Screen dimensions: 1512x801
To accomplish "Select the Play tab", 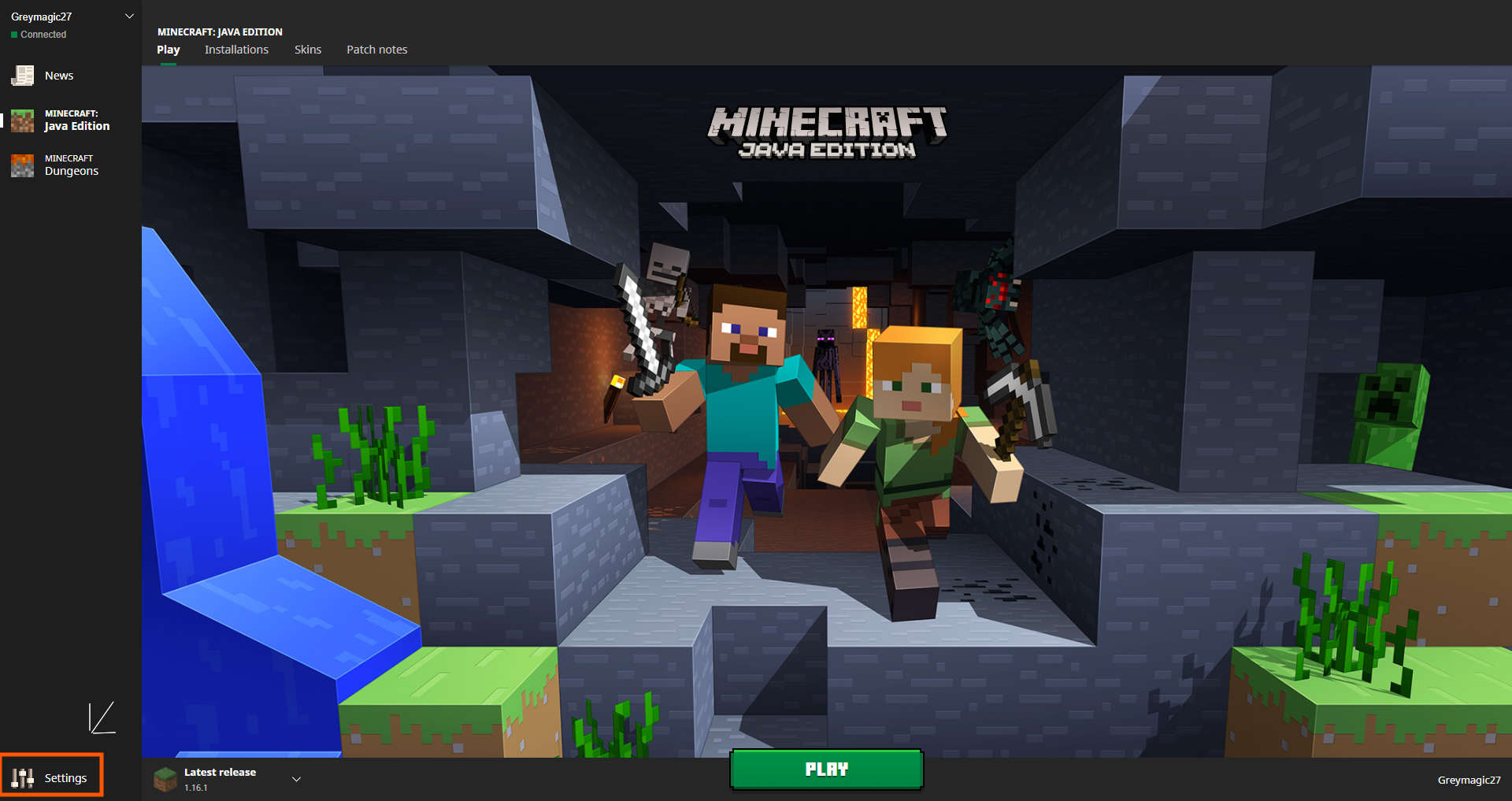I will click(169, 49).
